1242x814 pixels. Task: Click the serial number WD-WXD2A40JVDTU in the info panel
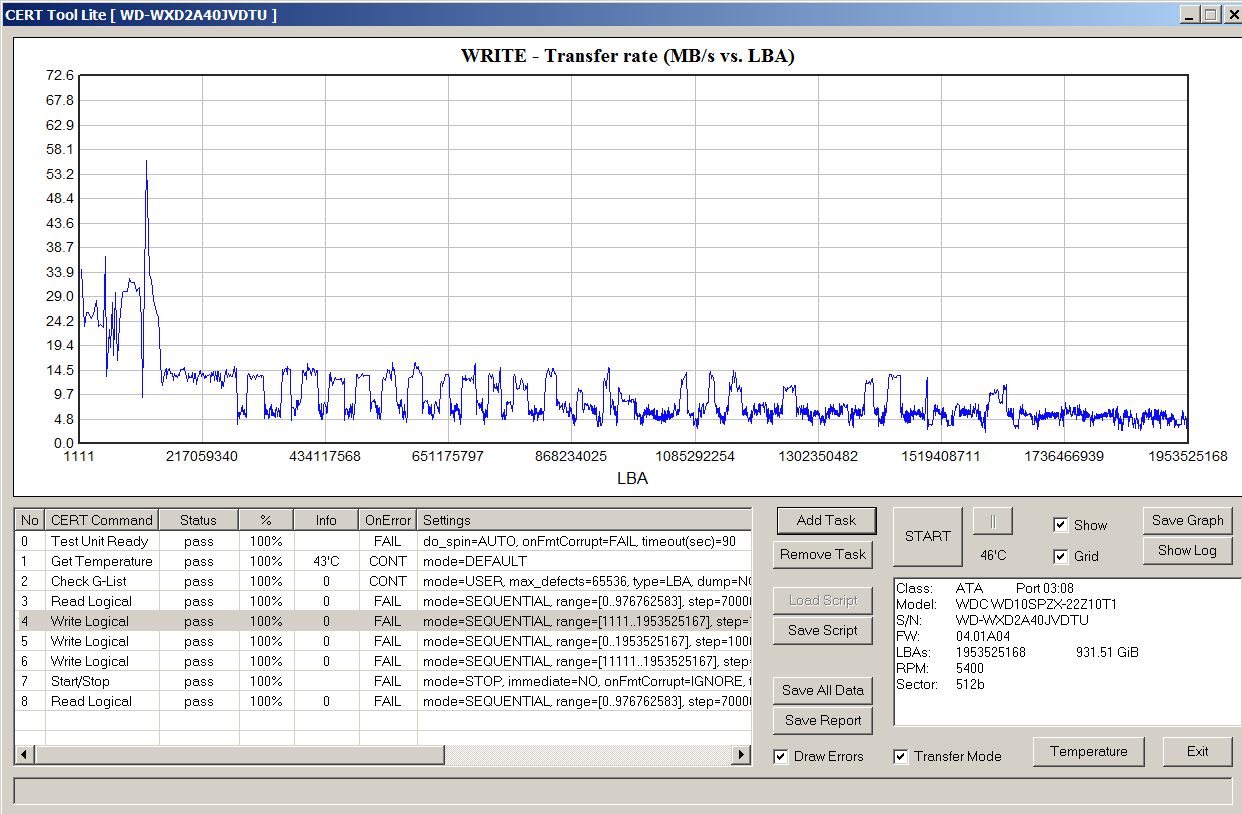click(1022, 620)
